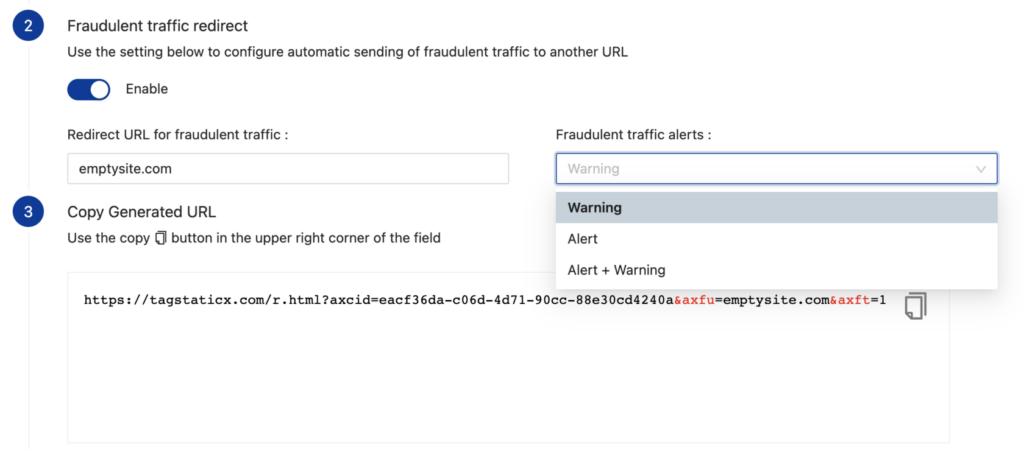Click the Redirect URL for fraudulent traffic label
Screen dimensions: 1024x453
(178, 135)
